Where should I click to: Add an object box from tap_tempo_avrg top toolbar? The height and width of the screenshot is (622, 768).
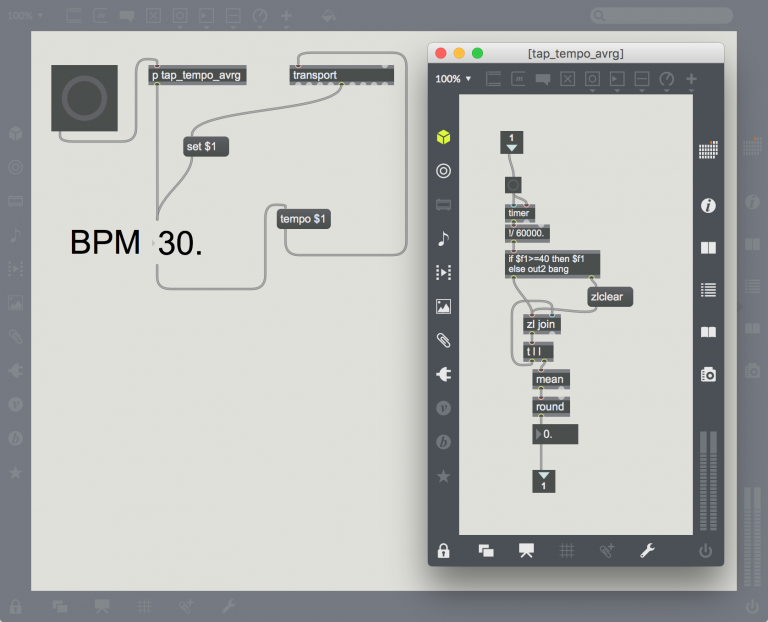pyautogui.click(x=493, y=78)
